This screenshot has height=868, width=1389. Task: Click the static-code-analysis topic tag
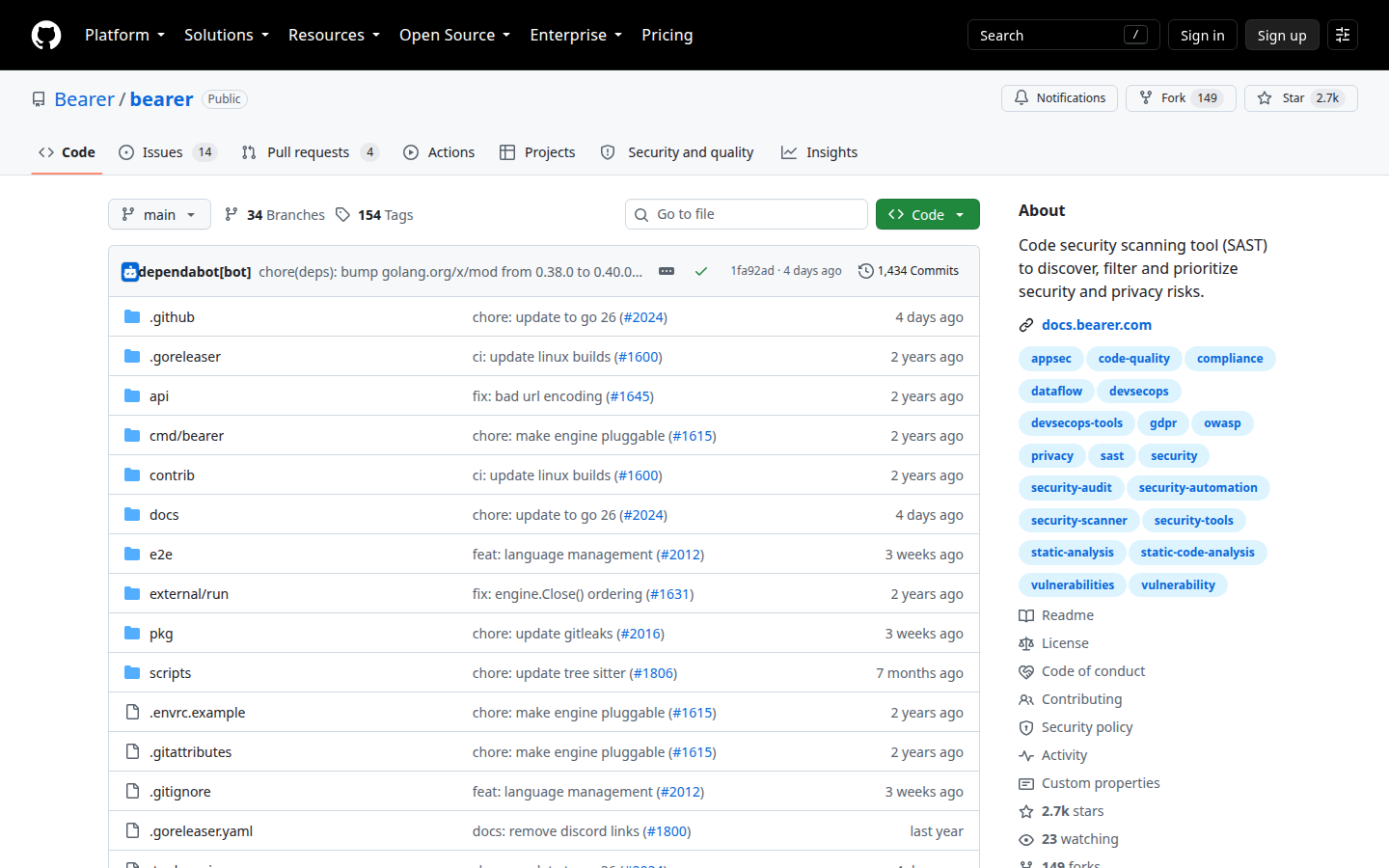[1197, 553]
